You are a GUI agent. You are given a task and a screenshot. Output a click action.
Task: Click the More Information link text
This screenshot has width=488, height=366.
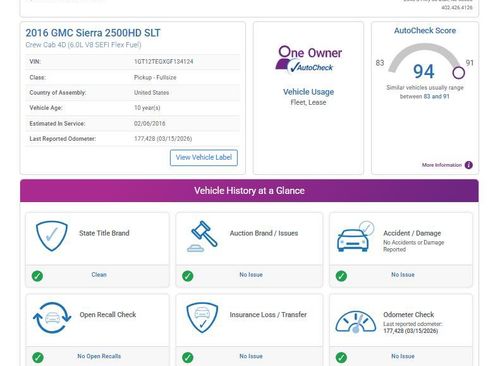(x=442, y=165)
